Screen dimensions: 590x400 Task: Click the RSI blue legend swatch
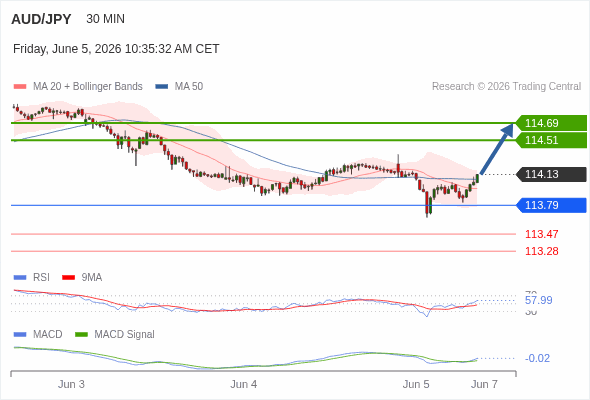[x=20, y=278]
